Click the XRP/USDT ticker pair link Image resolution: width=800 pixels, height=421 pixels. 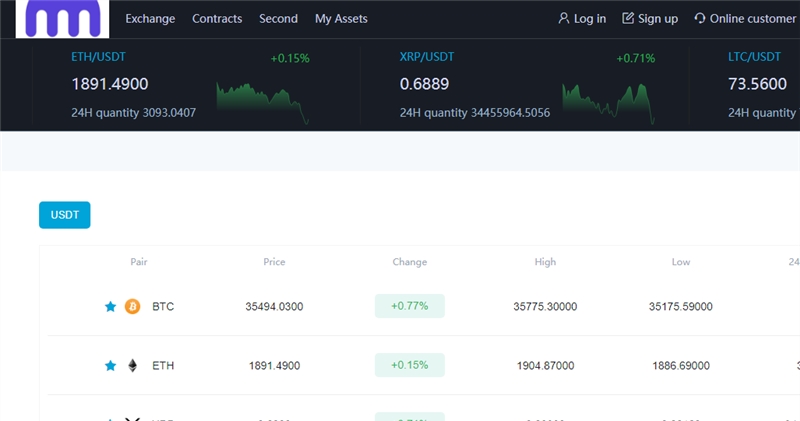(x=427, y=57)
